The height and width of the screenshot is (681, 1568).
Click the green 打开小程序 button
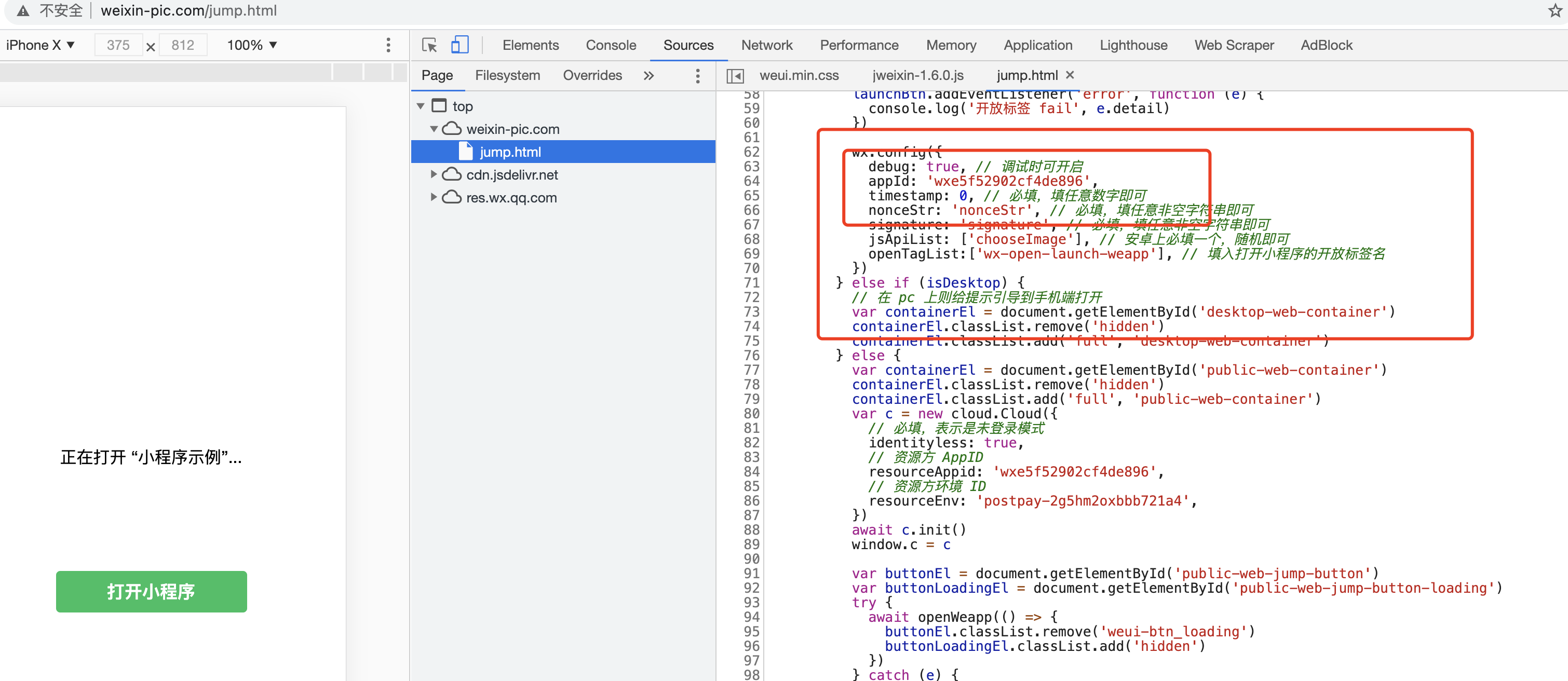pyautogui.click(x=151, y=591)
